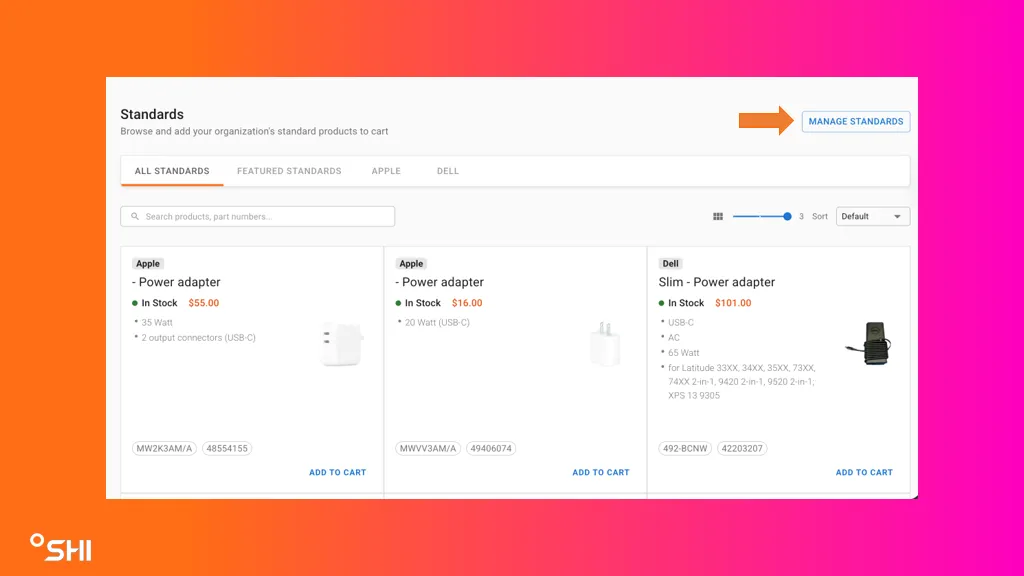Click the 35 Watt Apple adapter thumbnail
Screen dimensions: 1024x576
tap(342, 344)
